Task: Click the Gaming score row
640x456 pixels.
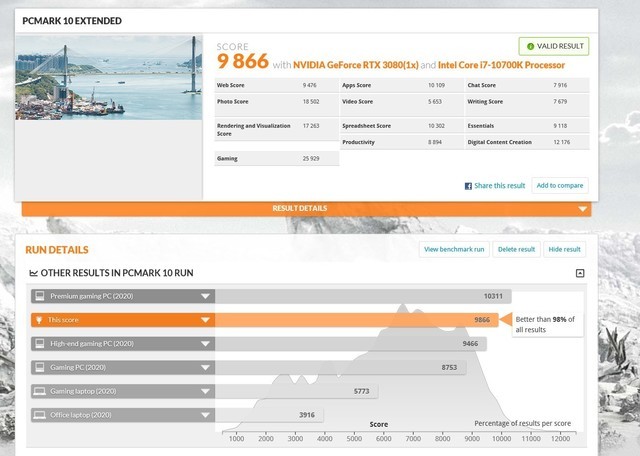Action: point(276,158)
